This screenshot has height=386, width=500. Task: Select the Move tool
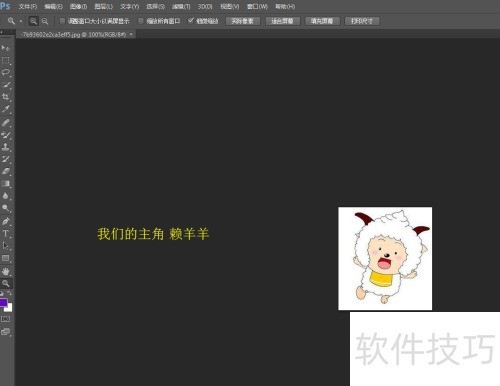(6, 48)
